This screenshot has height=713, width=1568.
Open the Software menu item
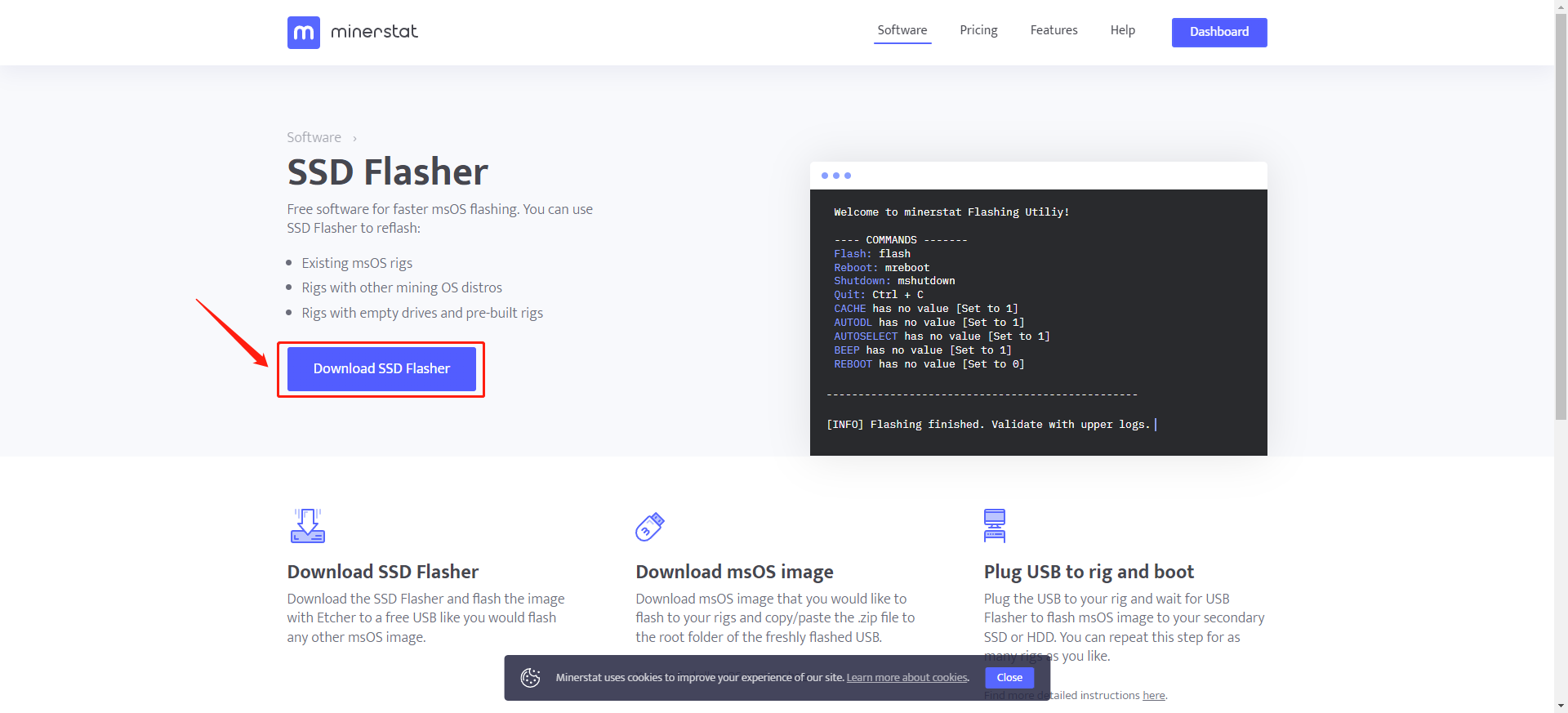(x=902, y=31)
